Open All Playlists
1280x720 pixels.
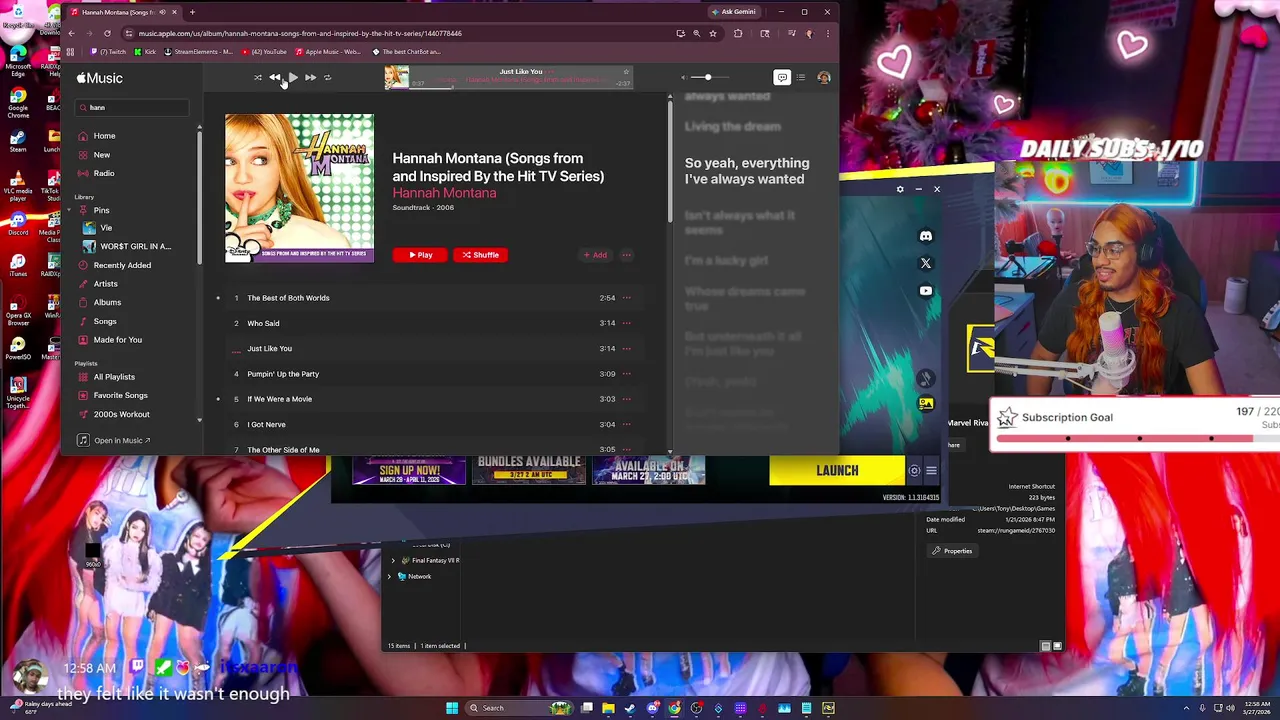(x=114, y=377)
